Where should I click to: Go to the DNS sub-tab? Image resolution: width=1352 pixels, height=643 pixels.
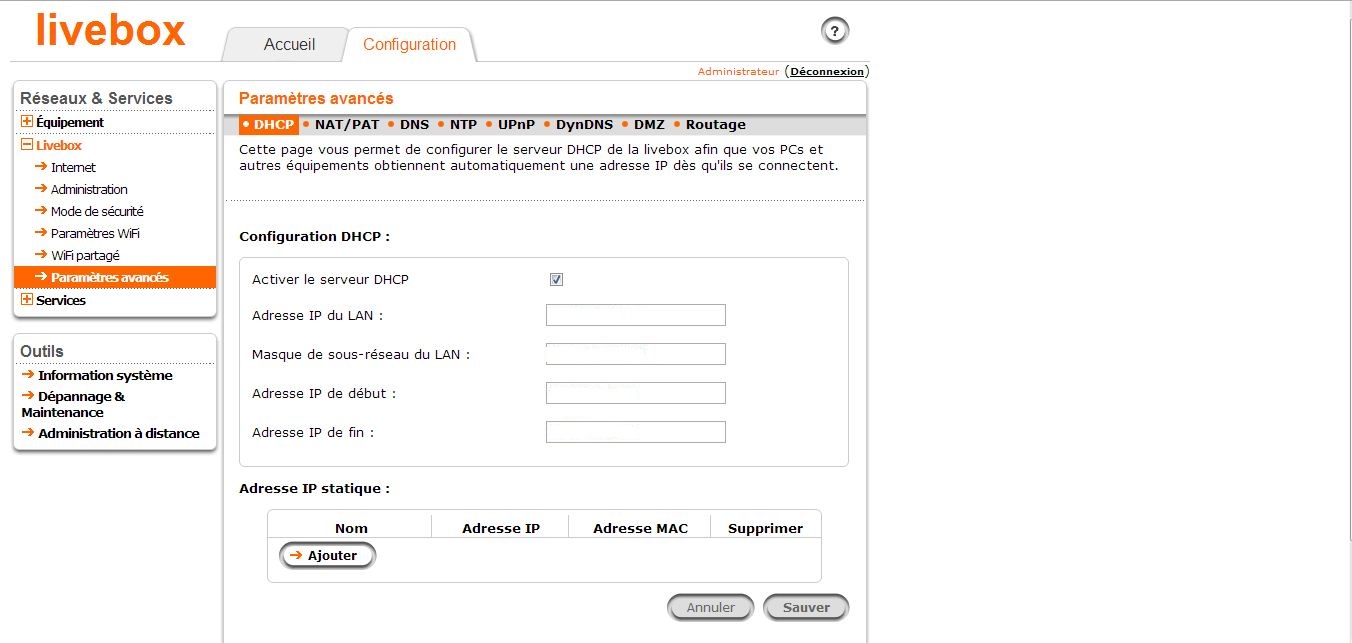click(414, 125)
